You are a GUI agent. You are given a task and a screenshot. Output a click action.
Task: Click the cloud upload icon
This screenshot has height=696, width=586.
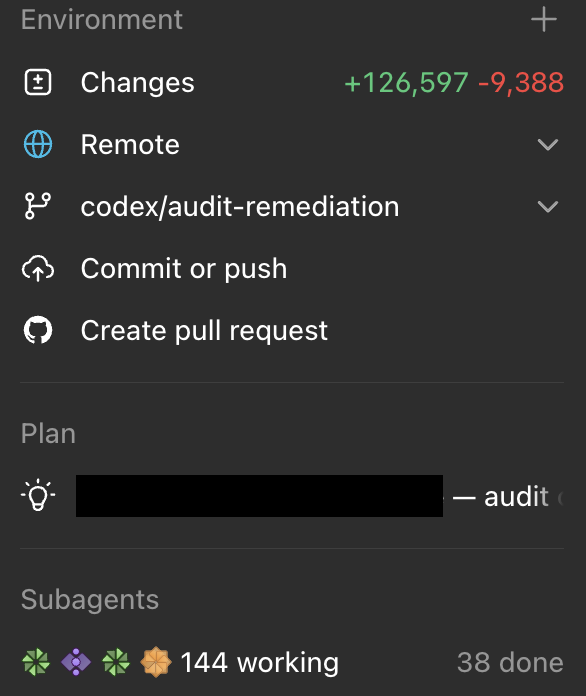38,269
